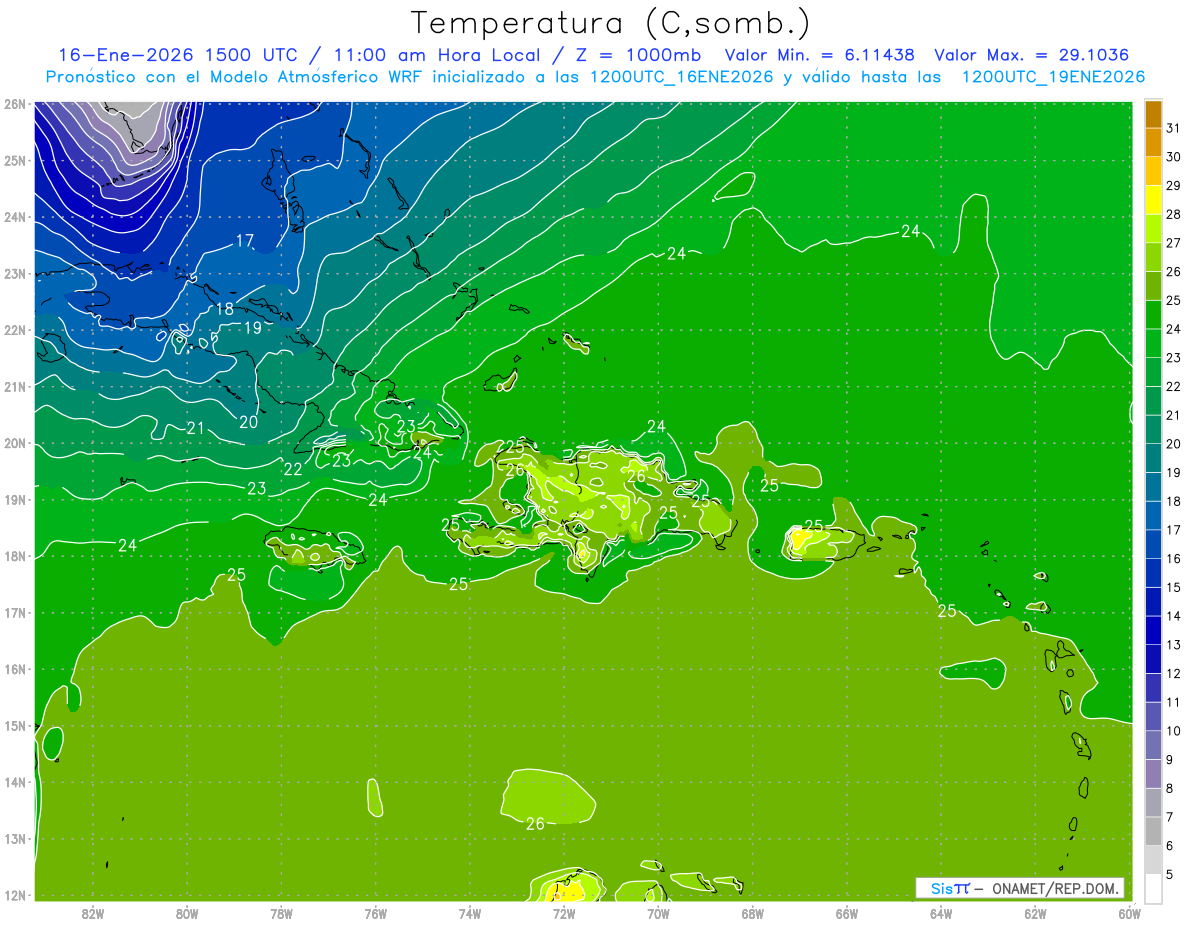Image resolution: width=1200 pixels, height=927 pixels.
Task: Click the legend scale value "28"
Action: click(1174, 214)
